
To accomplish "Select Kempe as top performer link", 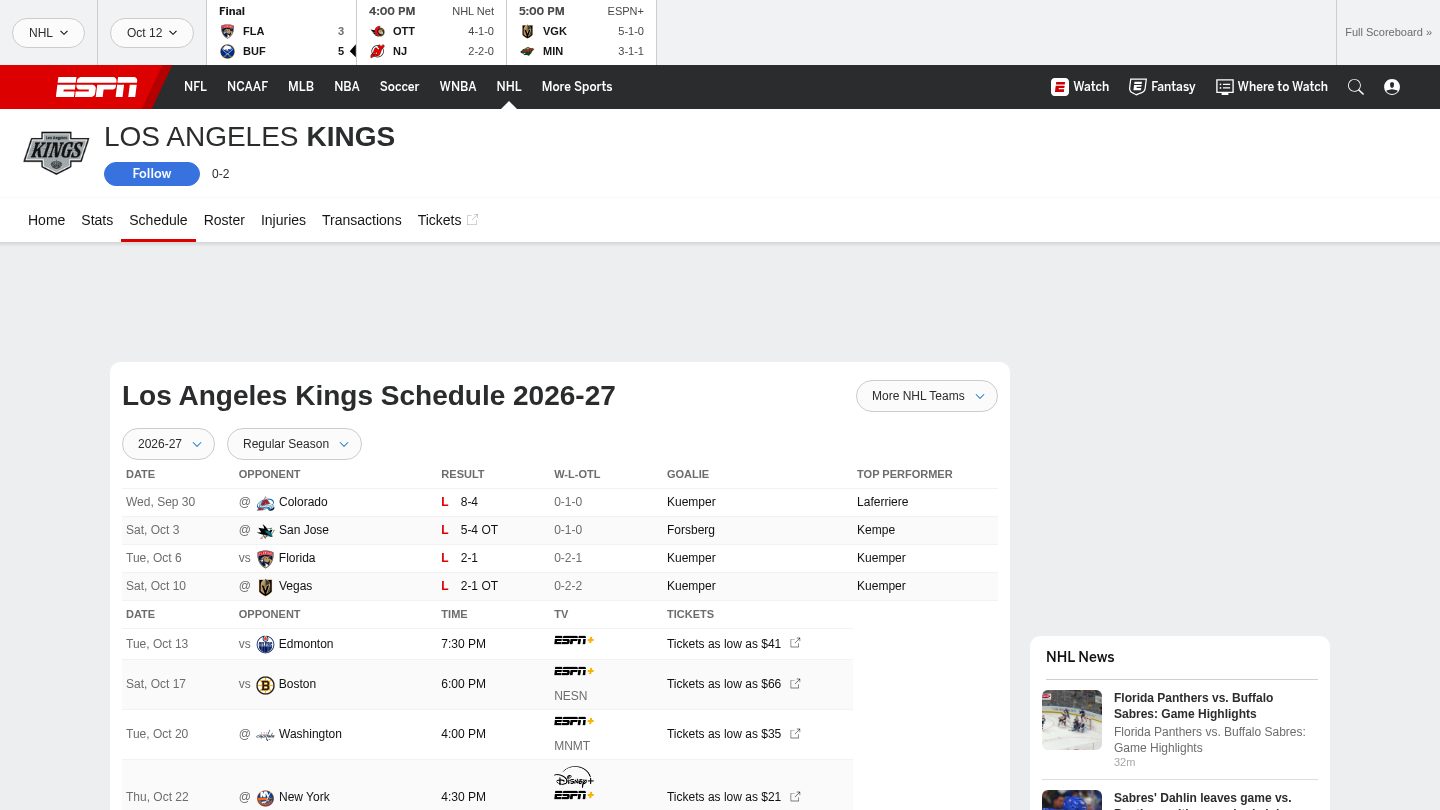I will (x=876, y=530).
